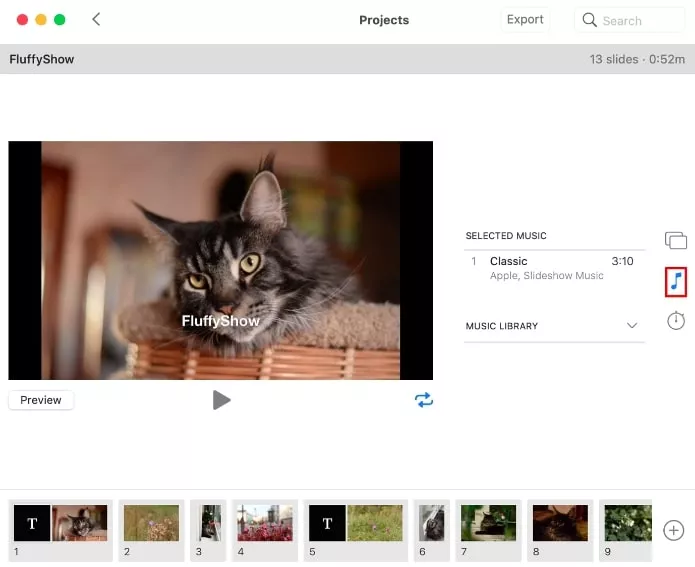The width and height of the screenshot is (695, 567).
Task: Go back with the left chevron arrow
Action: click(x=96, y=20)
